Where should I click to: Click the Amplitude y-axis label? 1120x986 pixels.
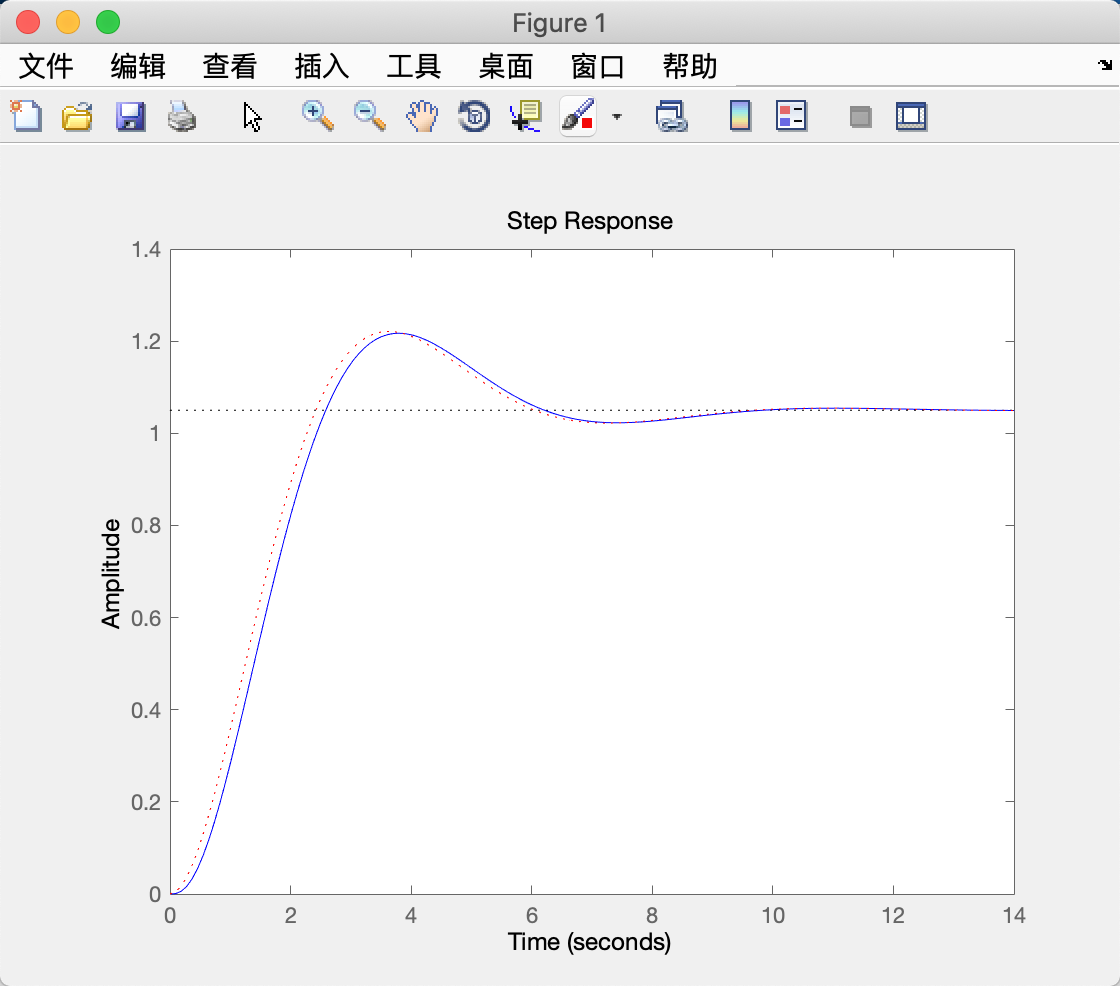[x=111, y=573]
